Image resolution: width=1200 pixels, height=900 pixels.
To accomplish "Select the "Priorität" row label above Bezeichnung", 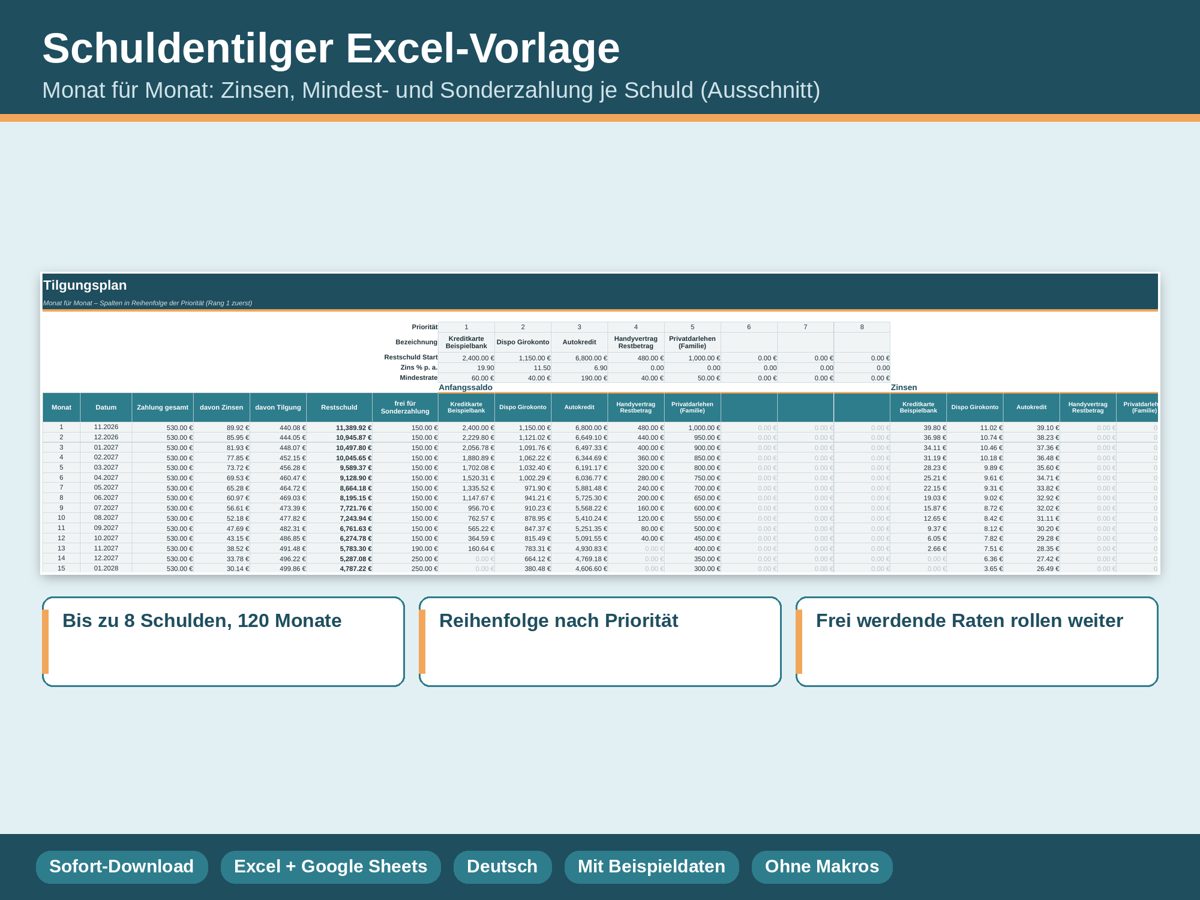I will [425, 327].
